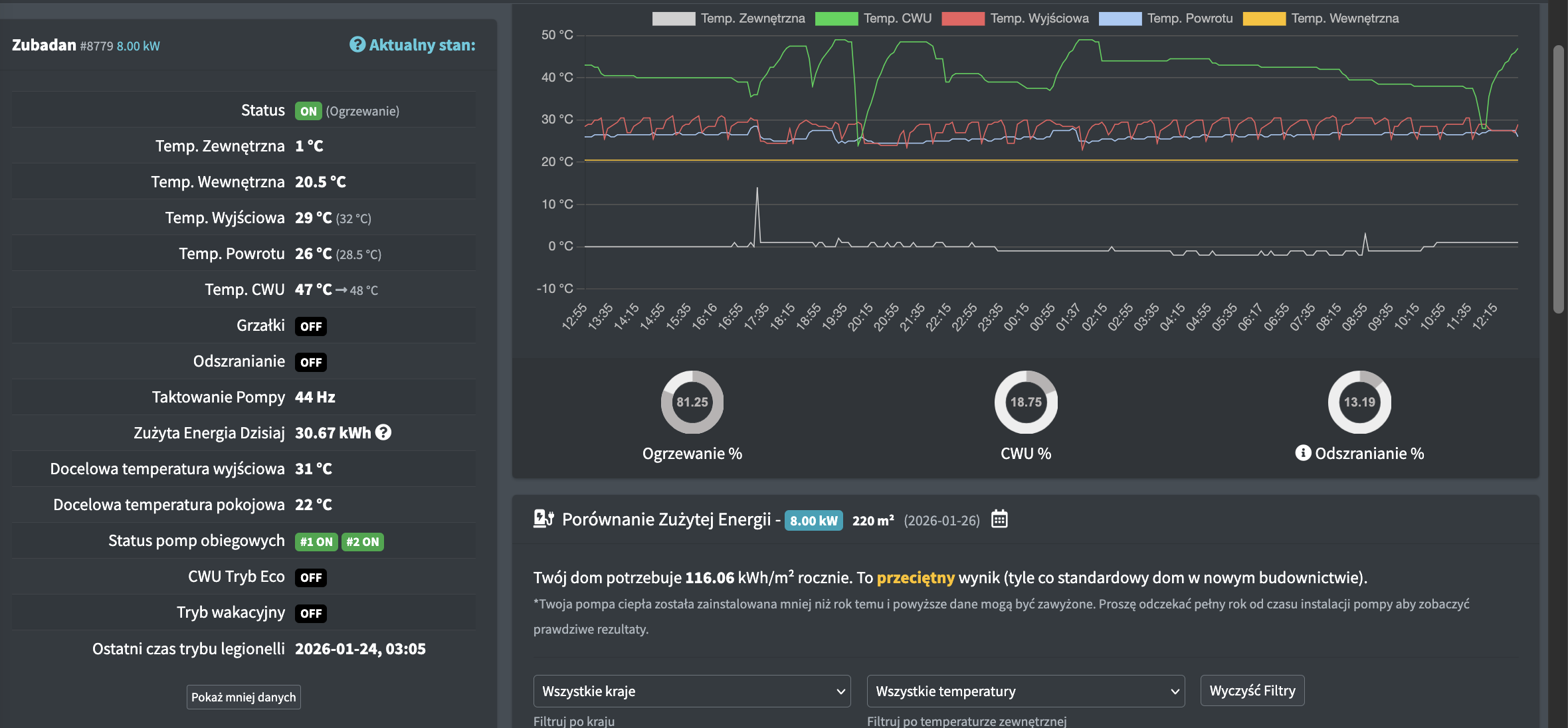Click the Wyczyść Filtry button
Screen dimensions: 1568x728
click(x=1252, y=691)
